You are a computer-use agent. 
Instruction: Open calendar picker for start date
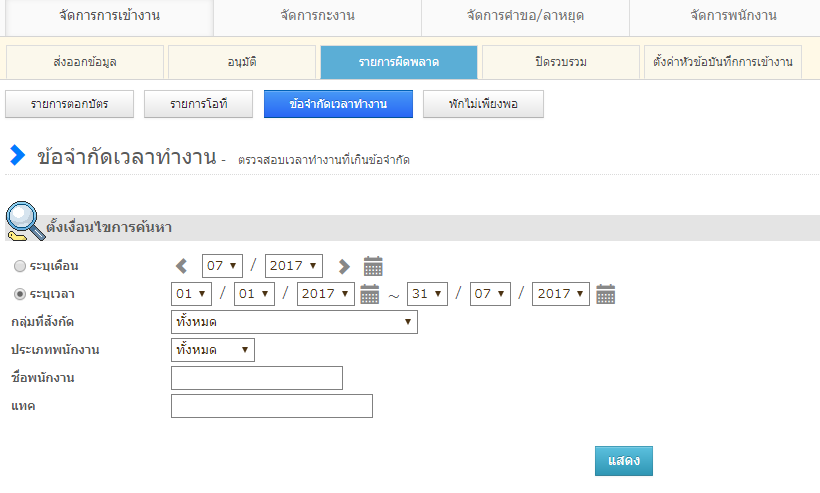coord(369,294)
